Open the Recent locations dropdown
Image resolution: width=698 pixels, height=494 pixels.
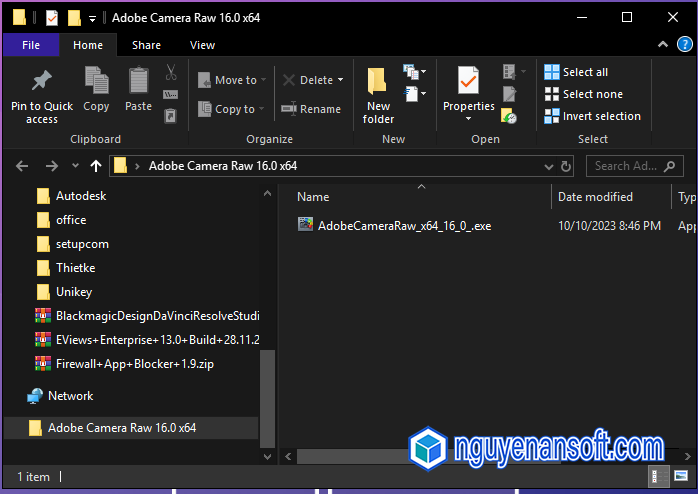click(75, 166)
